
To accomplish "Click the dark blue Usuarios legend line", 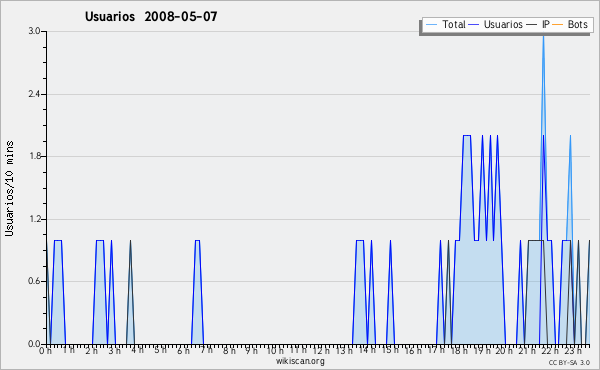I will 474,25.
